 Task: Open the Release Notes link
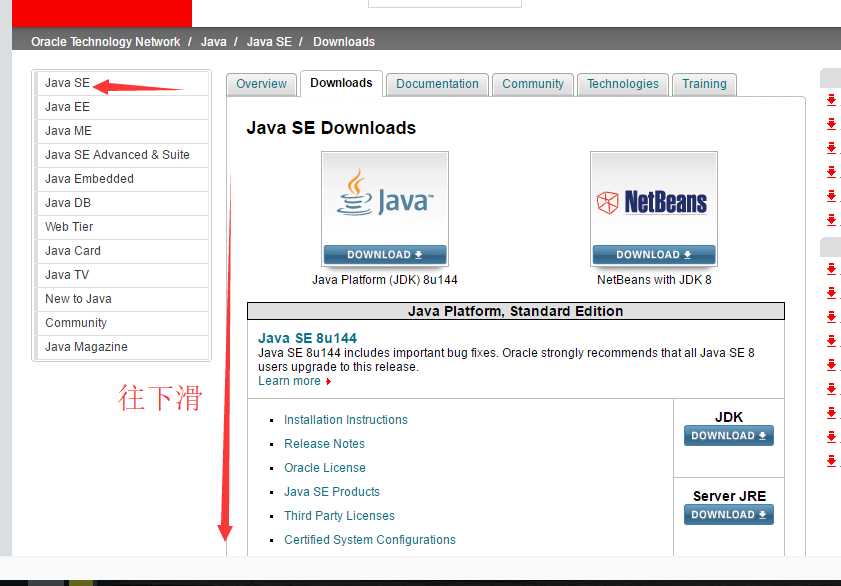tap(324, 444)
